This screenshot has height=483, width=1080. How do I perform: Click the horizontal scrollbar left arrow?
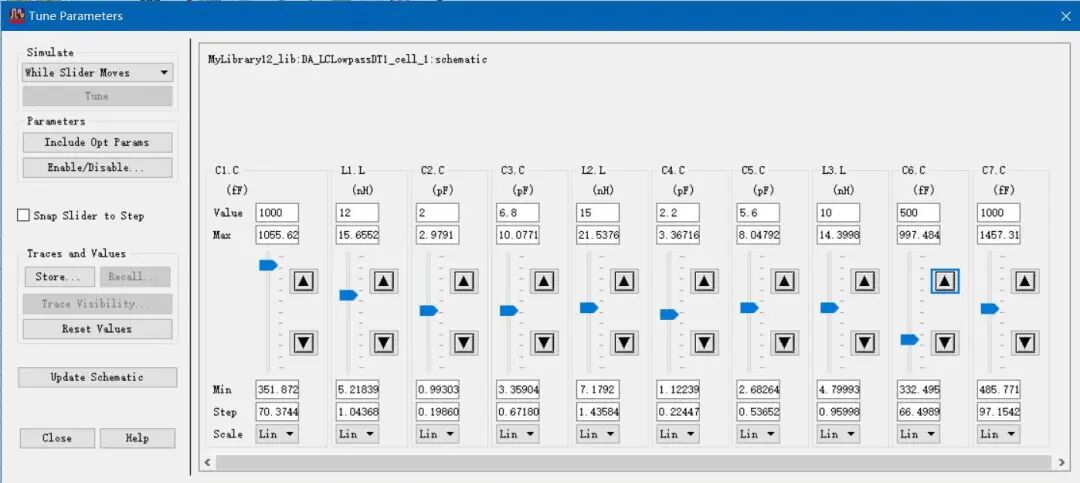[x=207, y=462]
